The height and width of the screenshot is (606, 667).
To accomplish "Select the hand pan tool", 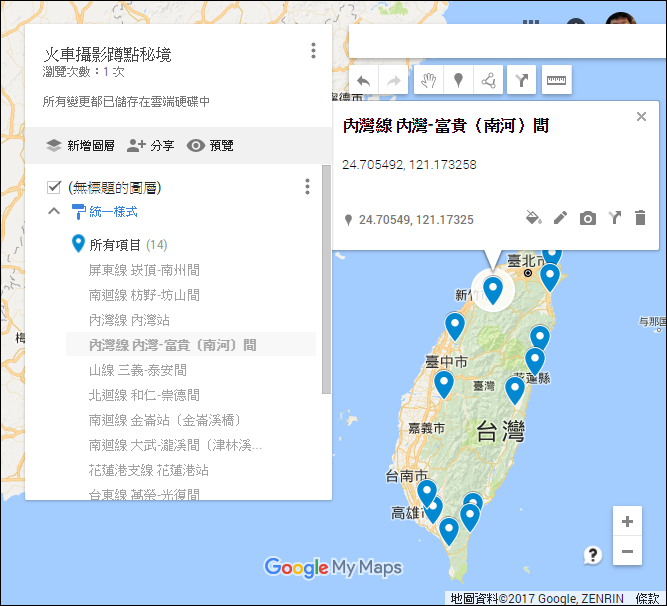I will click(428, 80).
